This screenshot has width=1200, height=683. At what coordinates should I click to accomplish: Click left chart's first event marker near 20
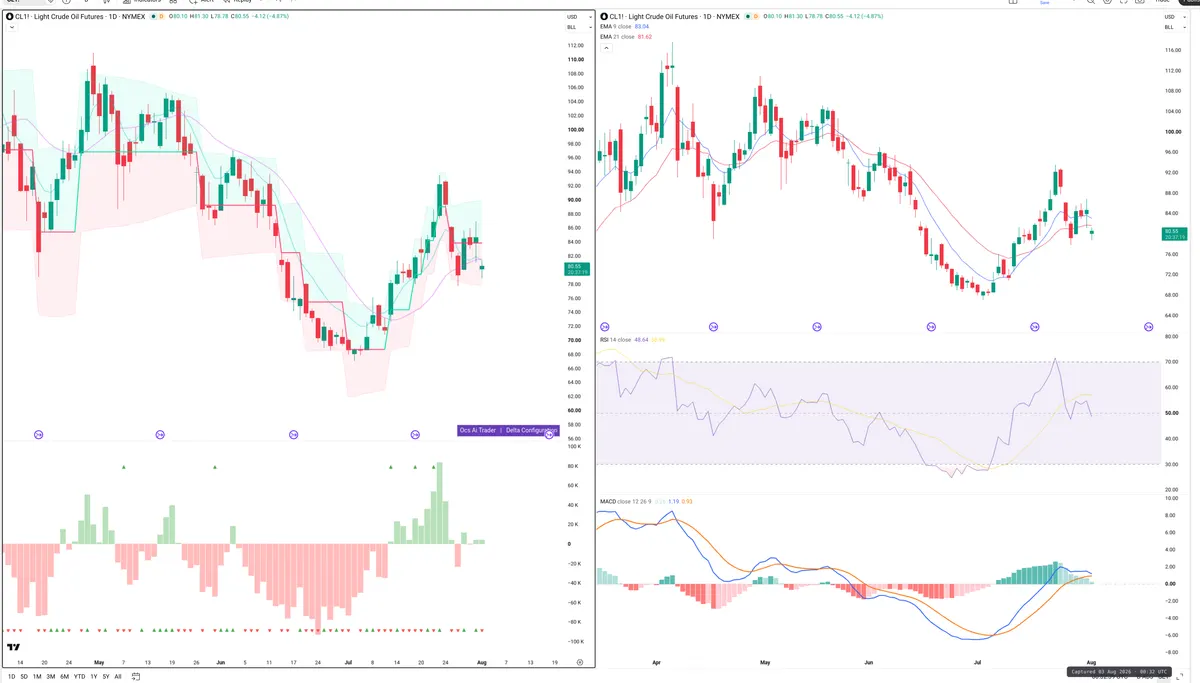39,434
